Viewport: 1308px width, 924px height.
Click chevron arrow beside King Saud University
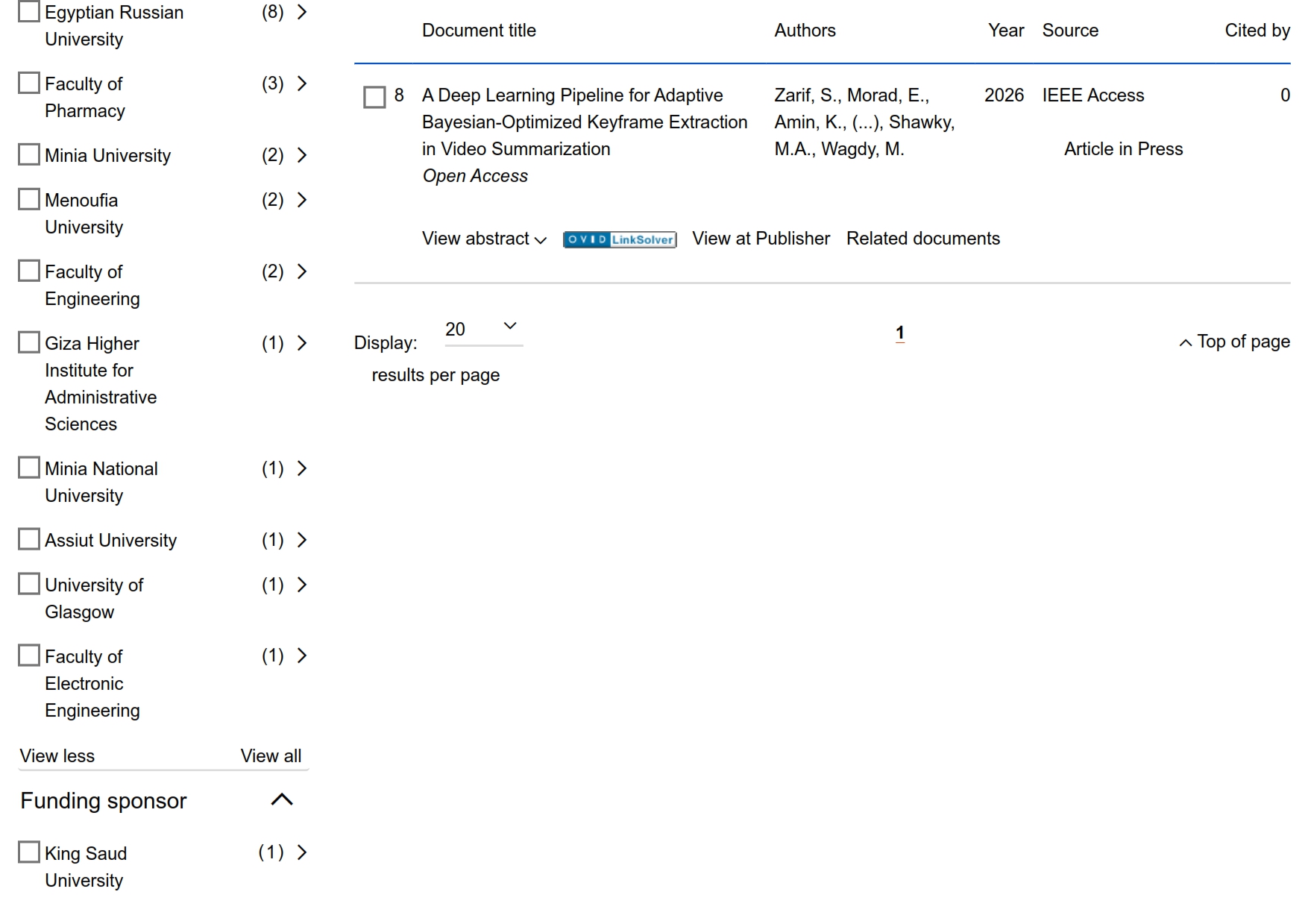pyautogui.click(x=302, y=852)
